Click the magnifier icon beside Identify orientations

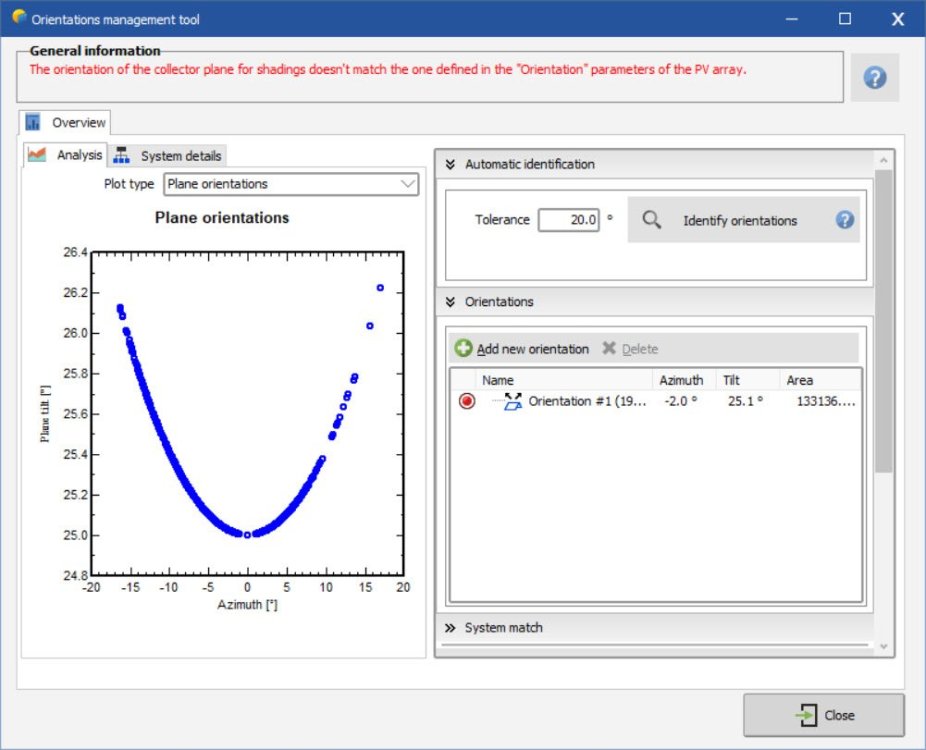652,220
